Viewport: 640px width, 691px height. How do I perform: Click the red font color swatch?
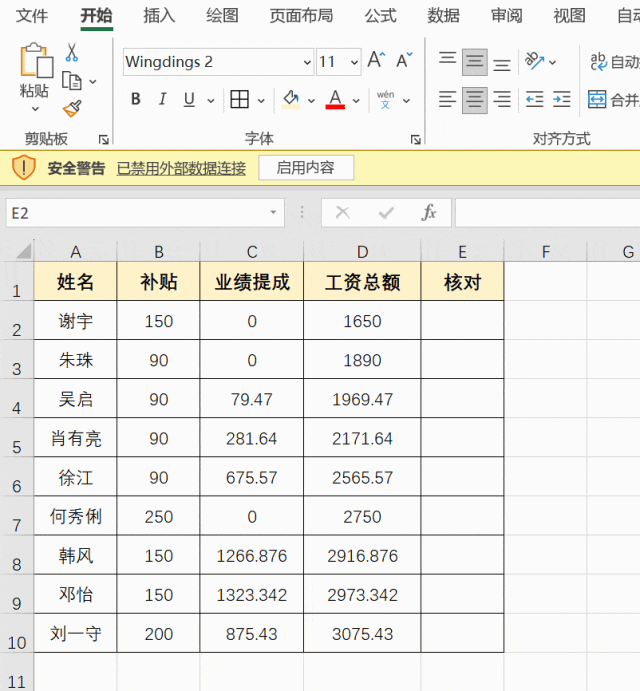tap(335, 100)
